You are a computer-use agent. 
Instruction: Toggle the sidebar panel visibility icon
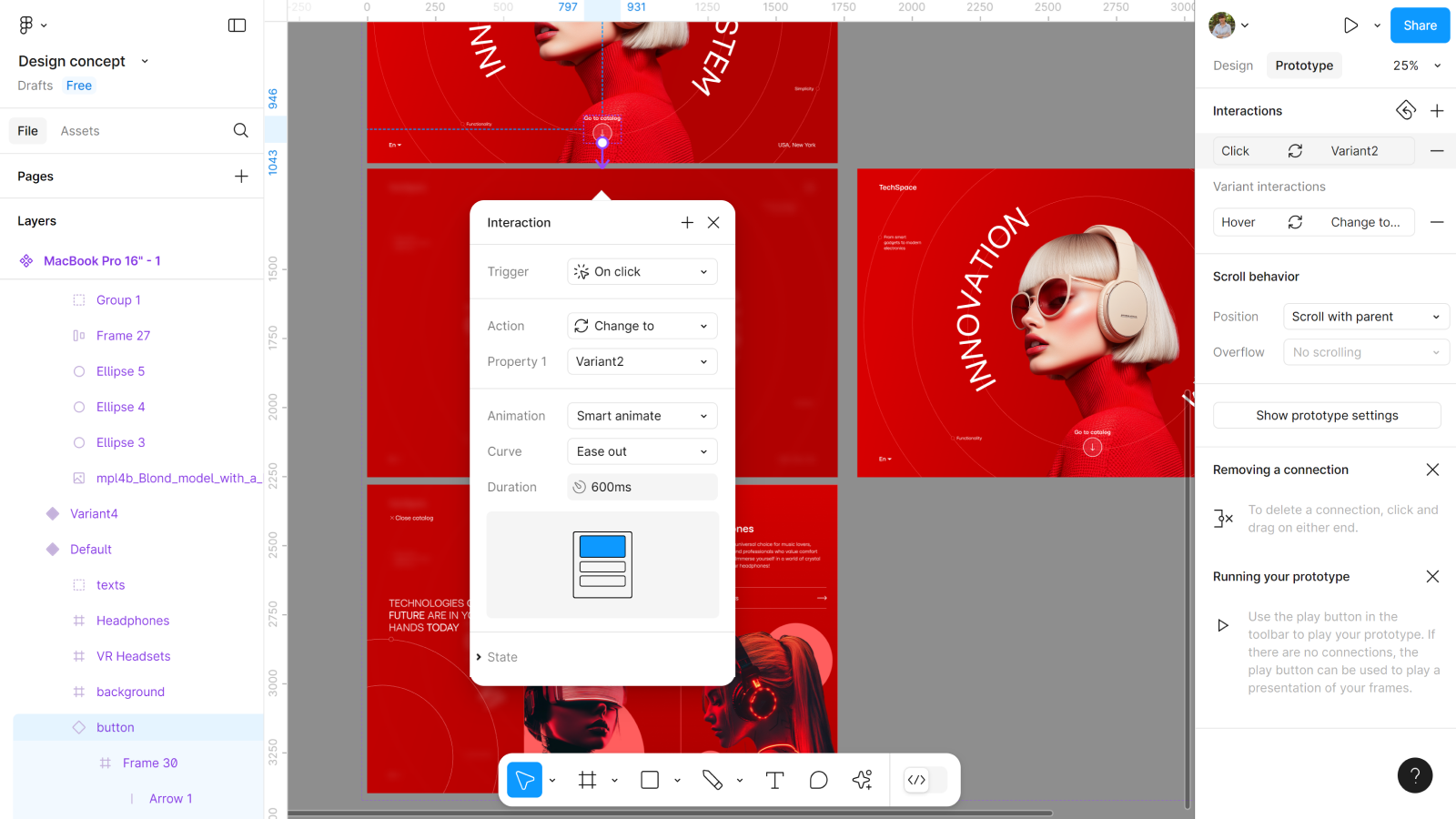pos(237,25)
